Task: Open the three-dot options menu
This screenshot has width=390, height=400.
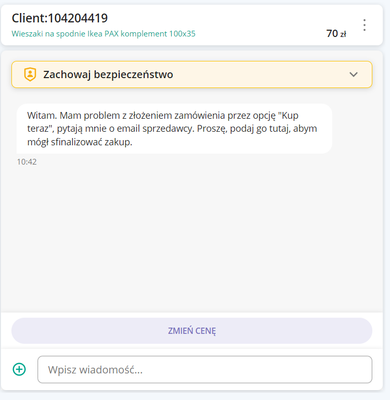Action: [x=364, y=25]
